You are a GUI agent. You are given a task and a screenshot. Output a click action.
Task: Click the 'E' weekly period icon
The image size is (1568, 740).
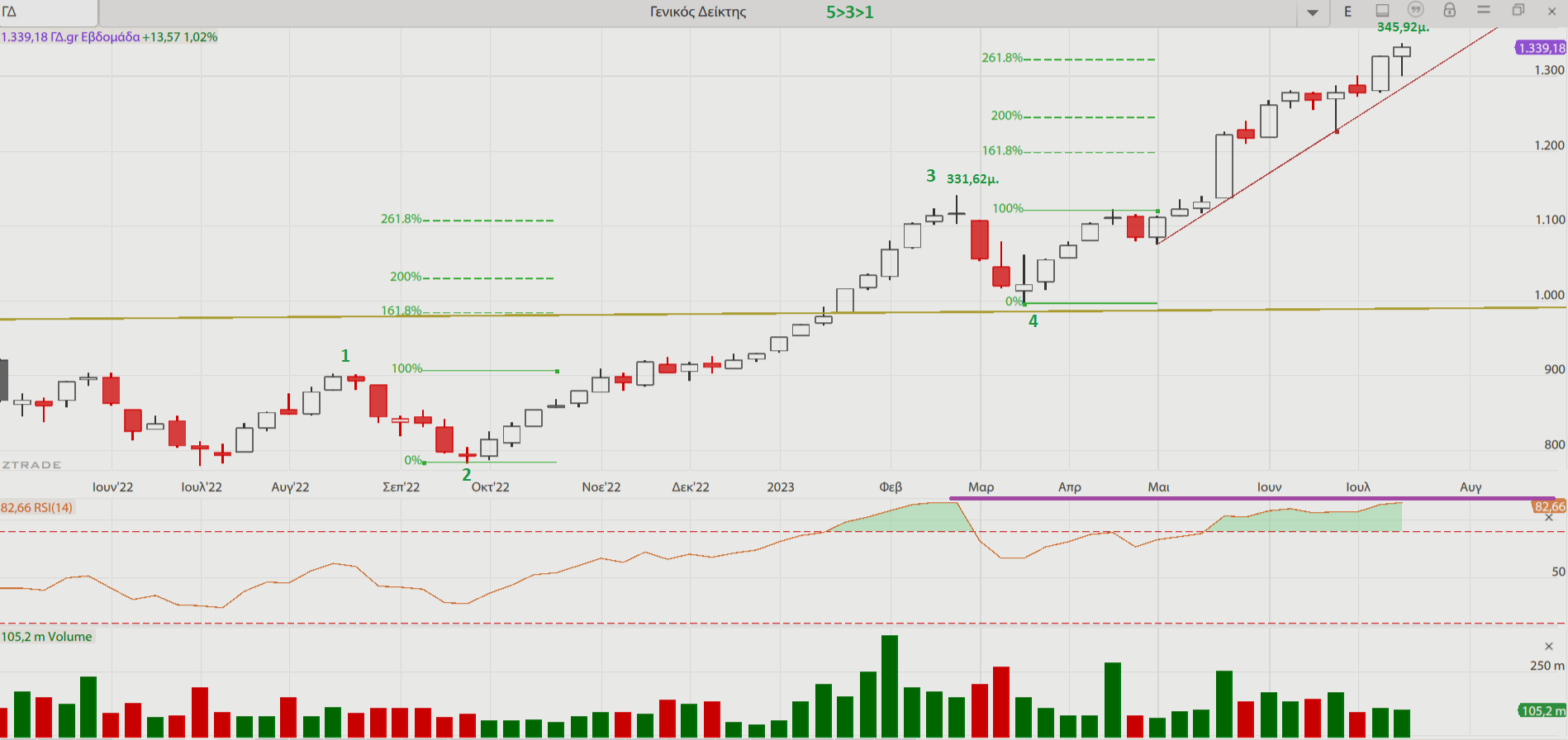[1348, 12]
